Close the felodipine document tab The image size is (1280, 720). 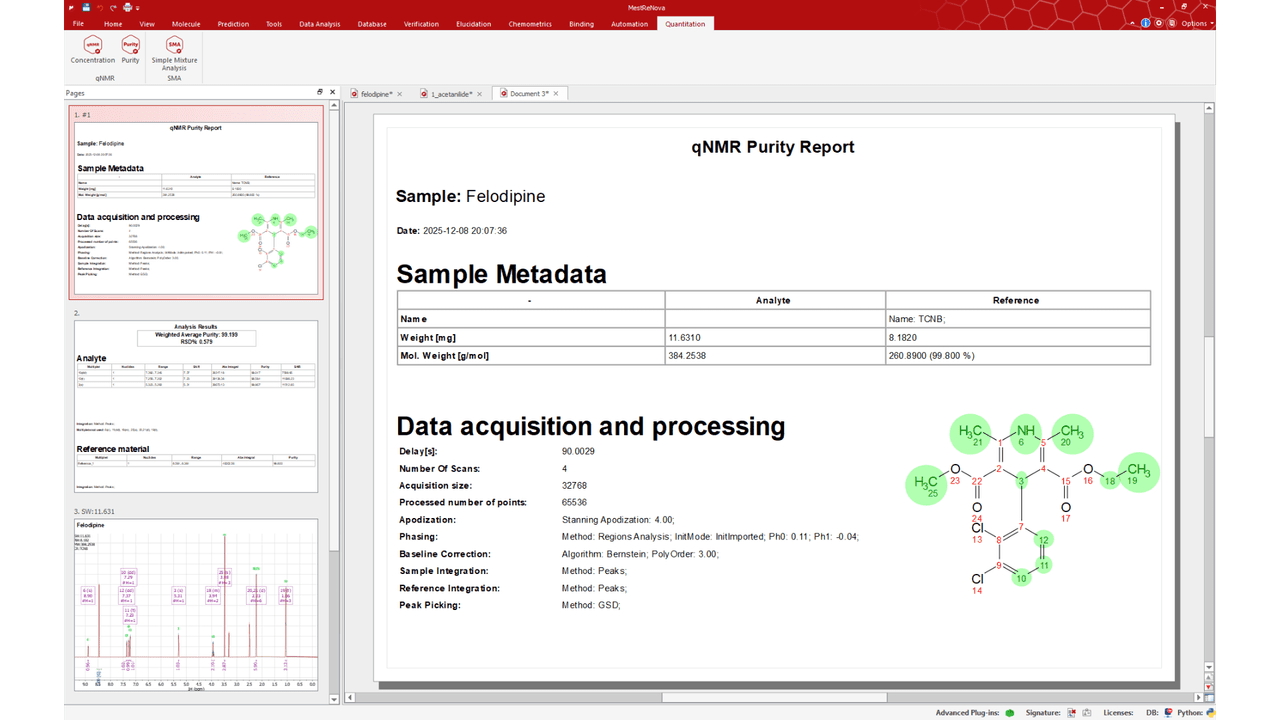tap(399, 94)
